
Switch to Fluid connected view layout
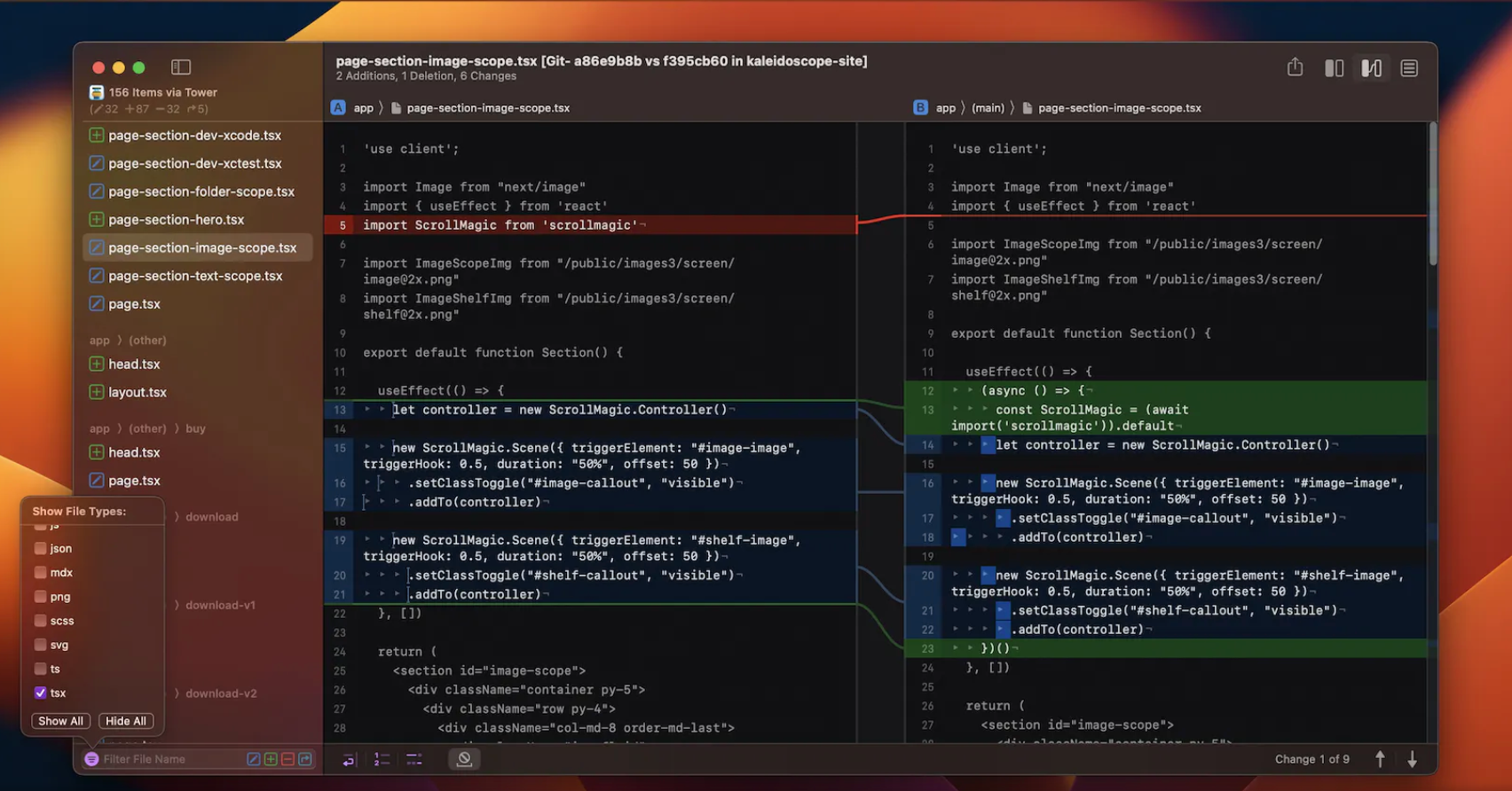point(1372,68)
